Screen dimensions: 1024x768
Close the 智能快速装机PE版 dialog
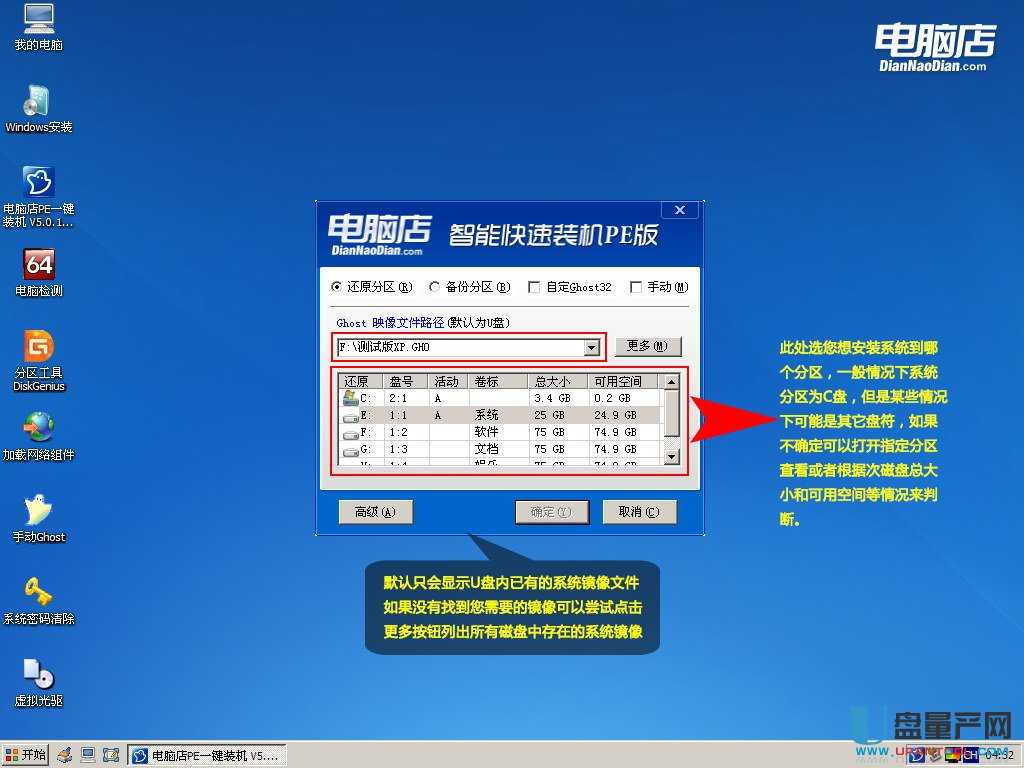(x=680, y=210)
